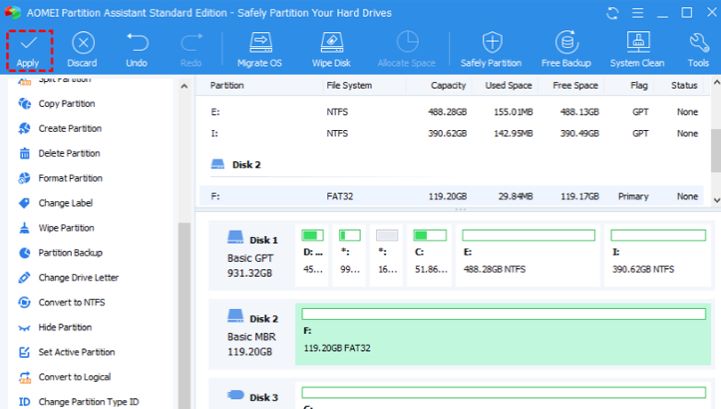Select F: 119.20GB FAT32 block
Image resolution: width=721 pixels, height=409 pixels.
coord(503,334)
